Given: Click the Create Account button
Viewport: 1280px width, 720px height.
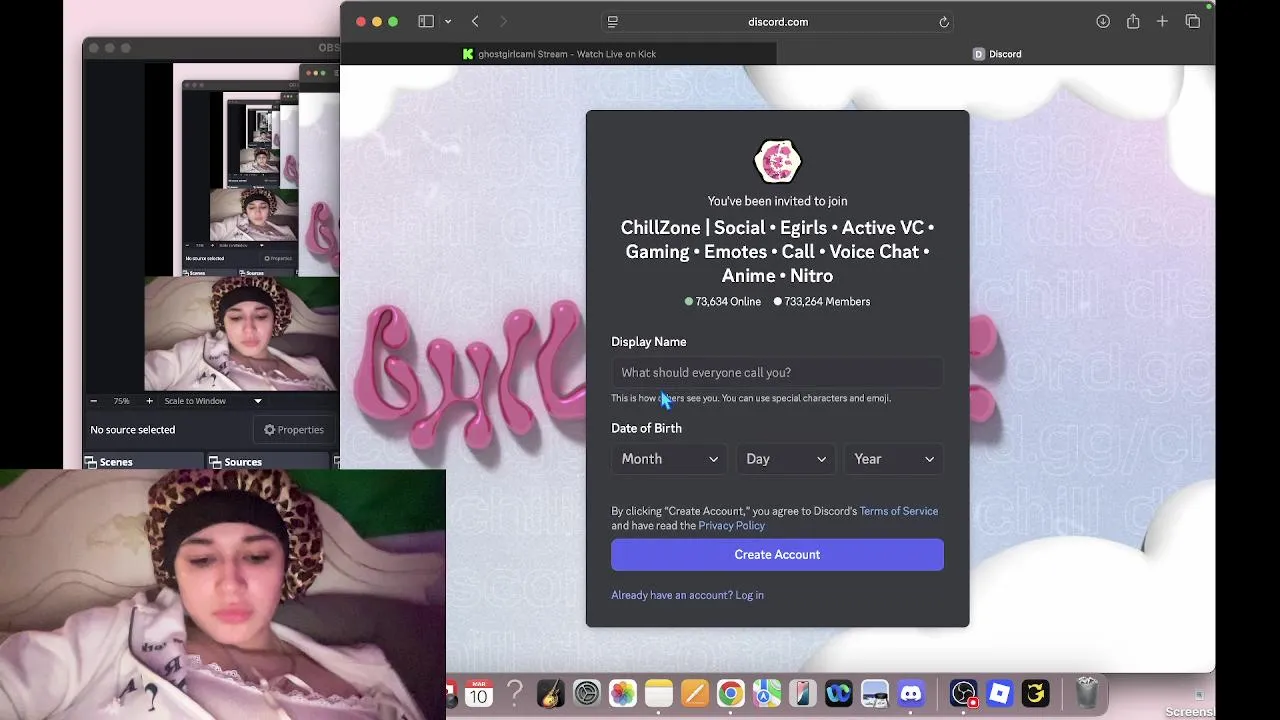Looking at the screenshot, I should pyautogui.click(x=777, y=555).
